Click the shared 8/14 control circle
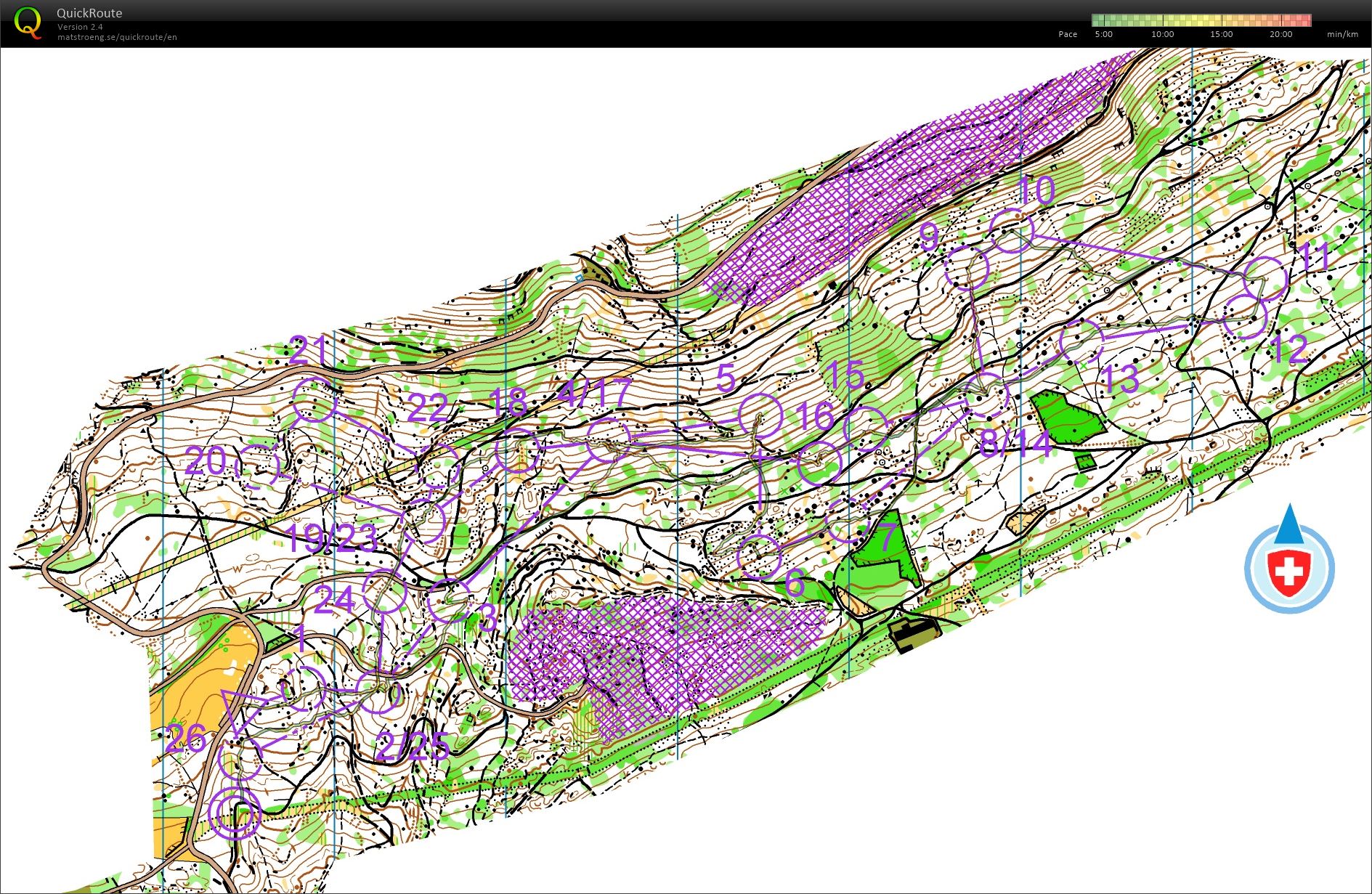This screenshot has width=1372, height=894. click(x=987, y=395)
